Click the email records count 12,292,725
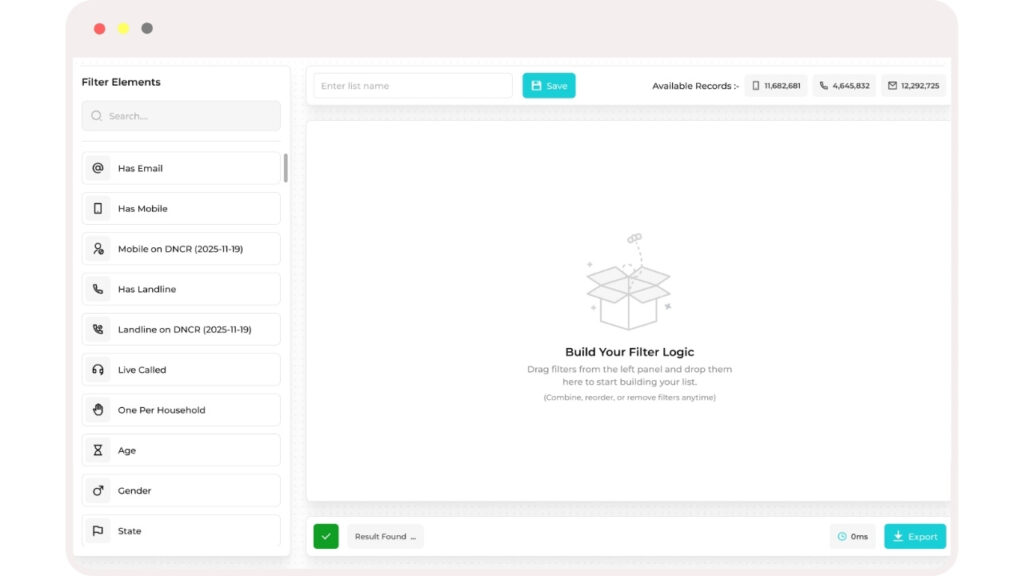 [913, 86]
